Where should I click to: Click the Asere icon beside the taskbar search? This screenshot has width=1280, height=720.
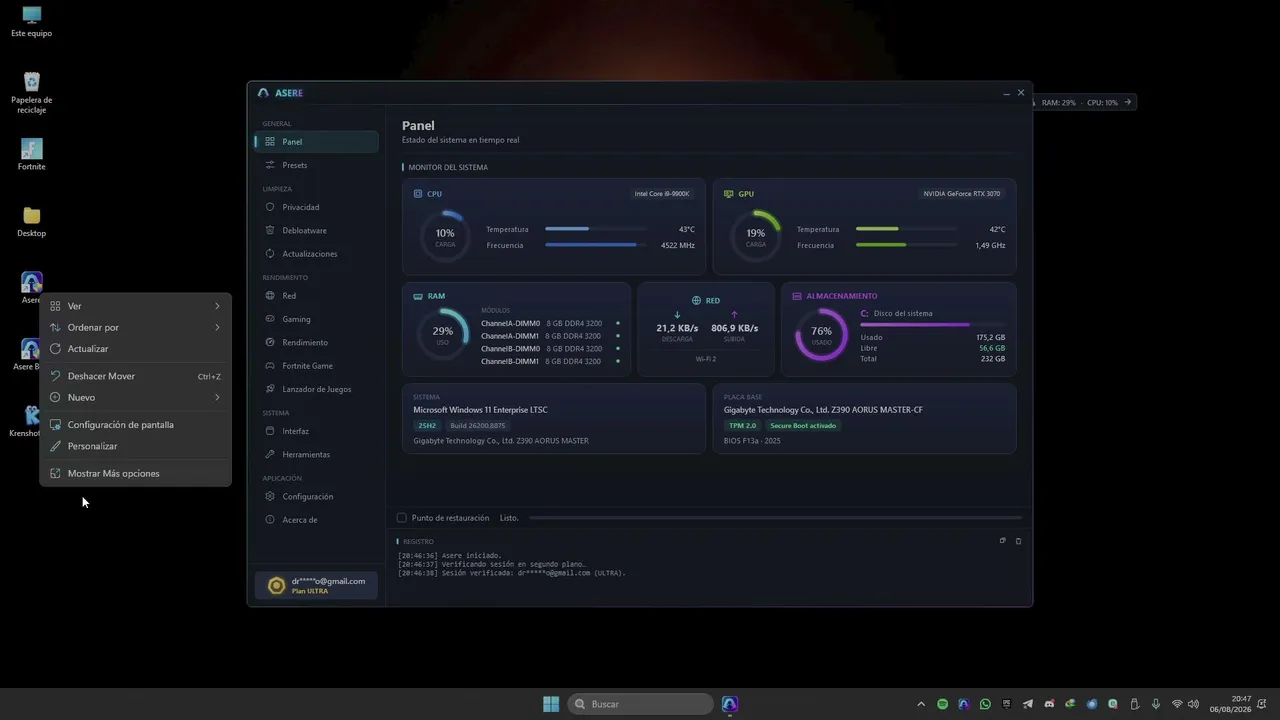(x=730, y=704)
